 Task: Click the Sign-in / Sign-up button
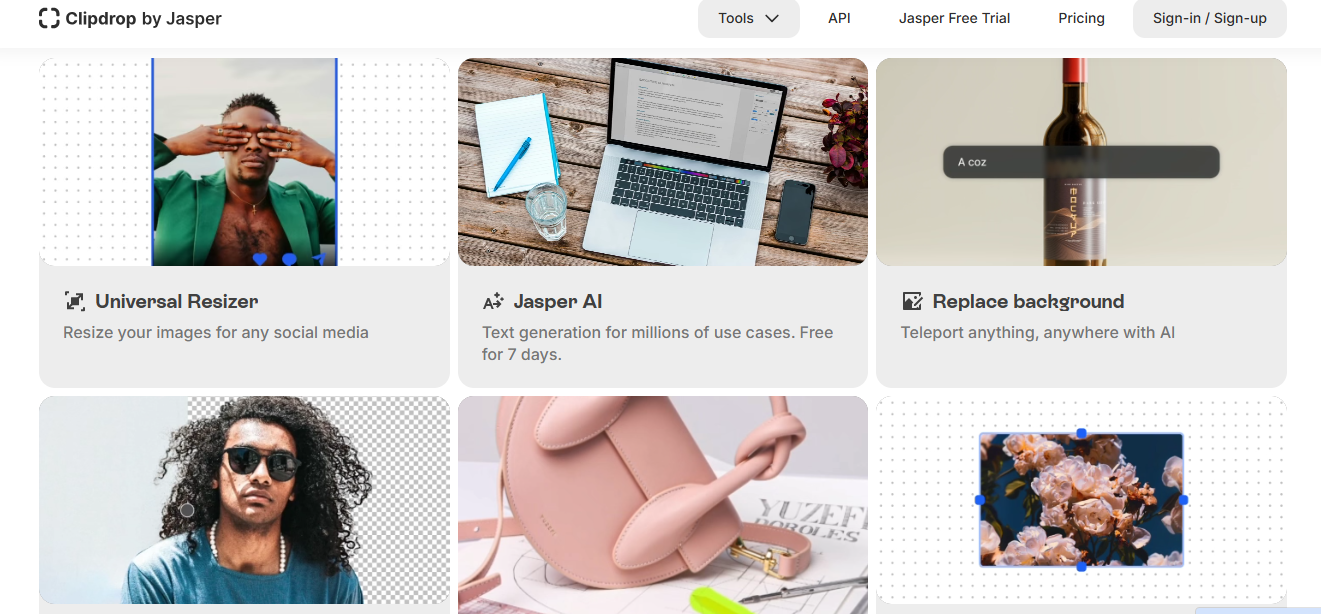click(x=1209, y=18)
